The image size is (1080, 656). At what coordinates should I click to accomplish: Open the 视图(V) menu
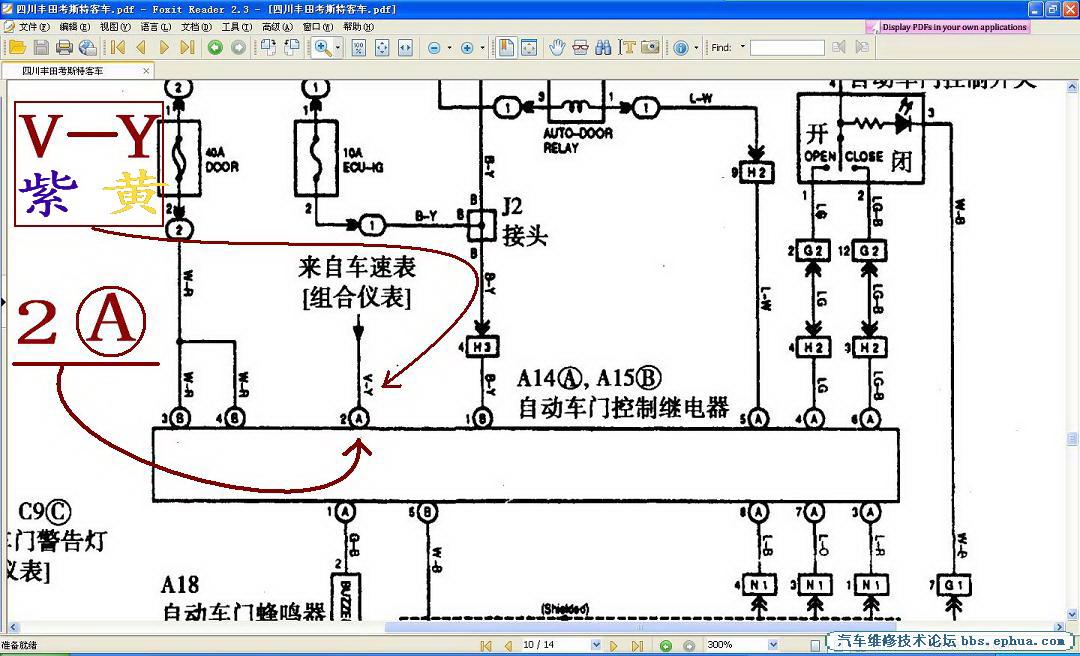[x=115, y=27]
